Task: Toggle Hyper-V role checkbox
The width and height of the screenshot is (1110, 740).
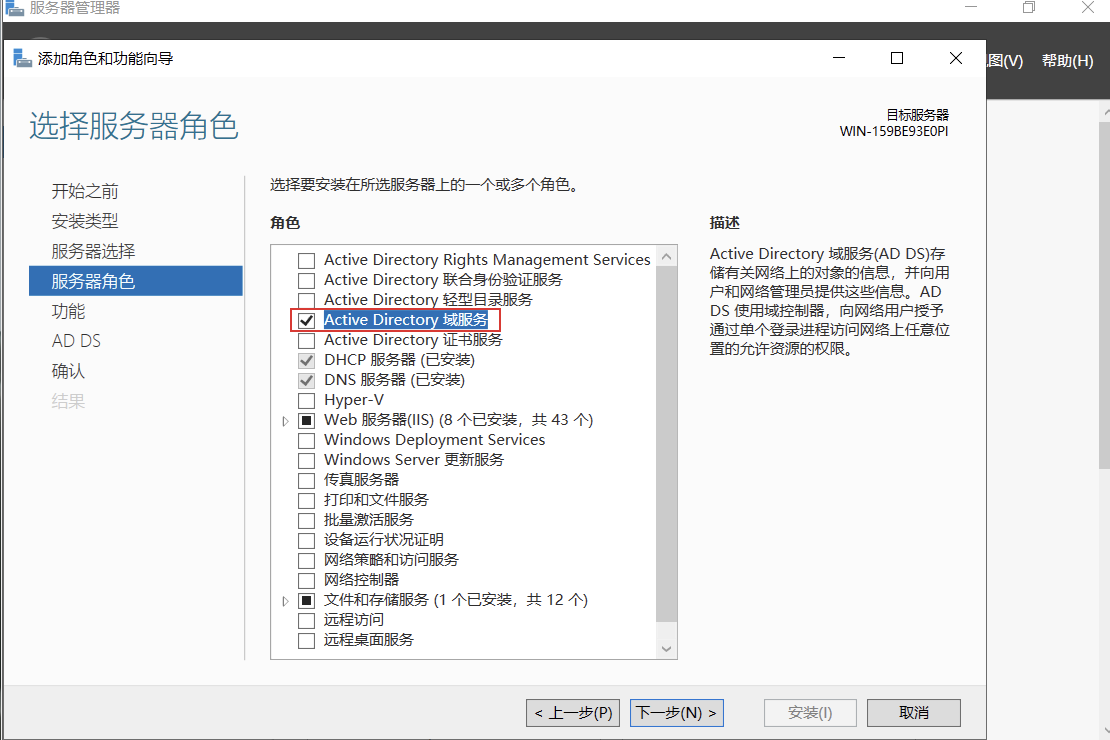Action: pyautogui.click(x=307, y=401)
